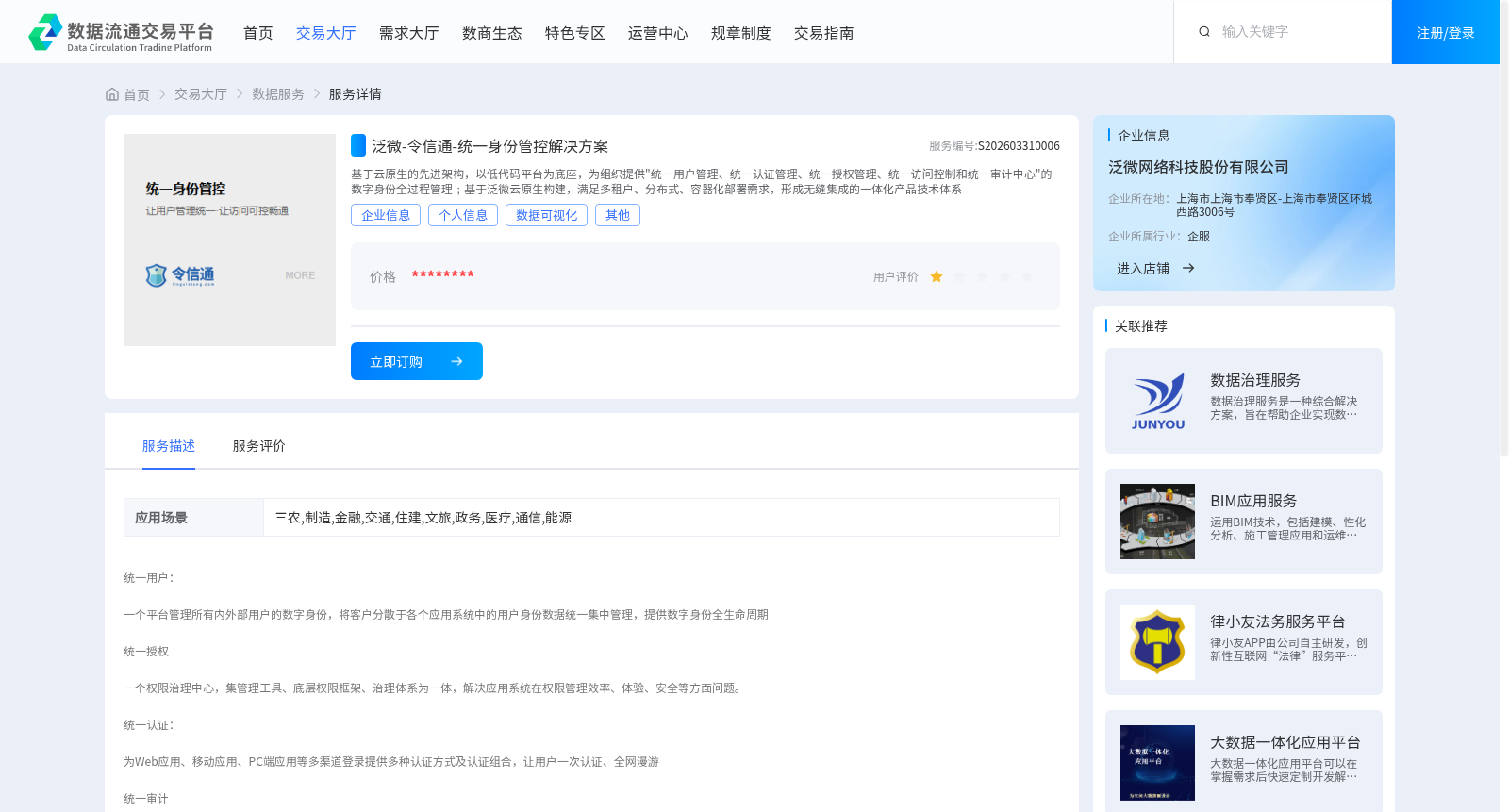Image resolution: width=1509 pixels, height=812 pixels.
Task: Click the 统一授权 paragraph heading
Action: click(146, 652)
